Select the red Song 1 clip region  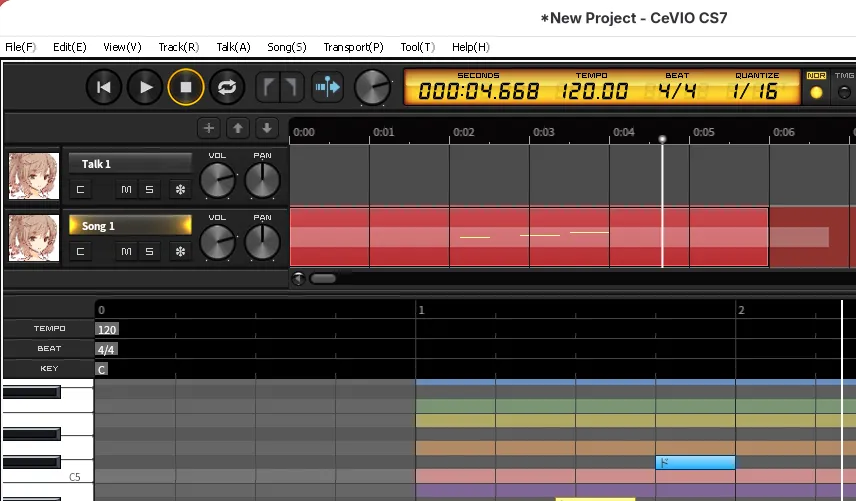click(528, 237)
